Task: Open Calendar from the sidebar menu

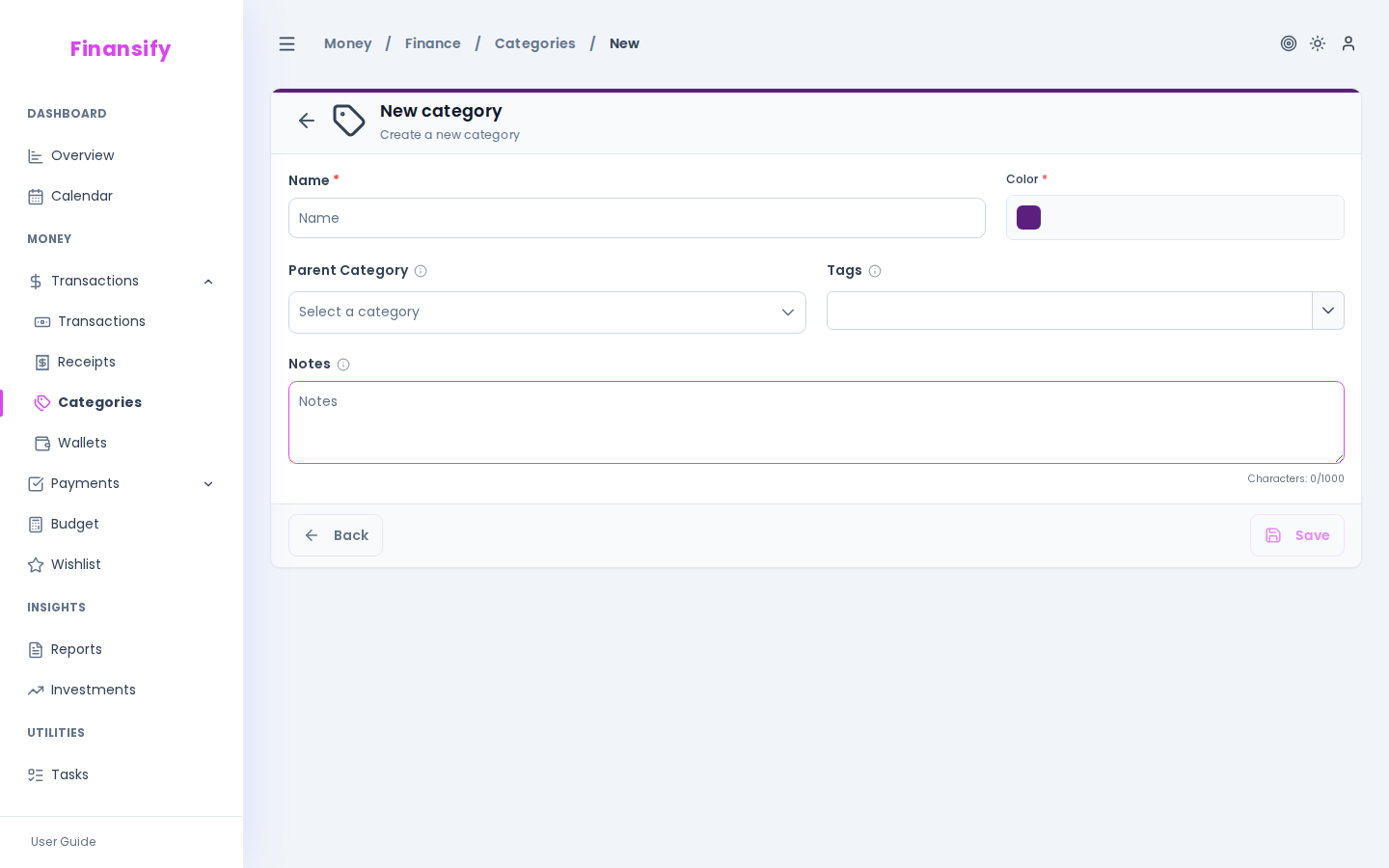Action: coord(82,196)
